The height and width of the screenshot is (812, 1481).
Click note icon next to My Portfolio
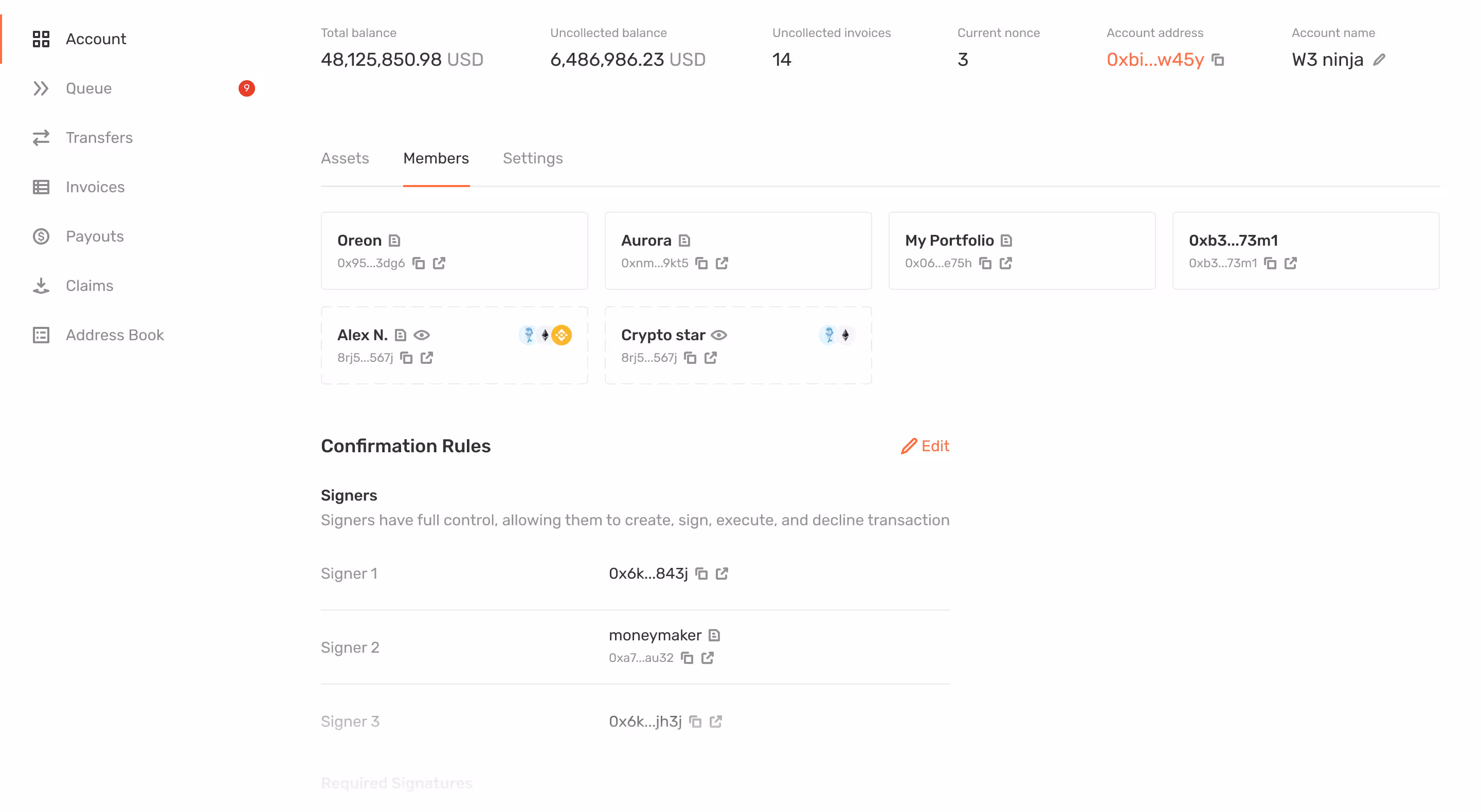(1006, 240)
